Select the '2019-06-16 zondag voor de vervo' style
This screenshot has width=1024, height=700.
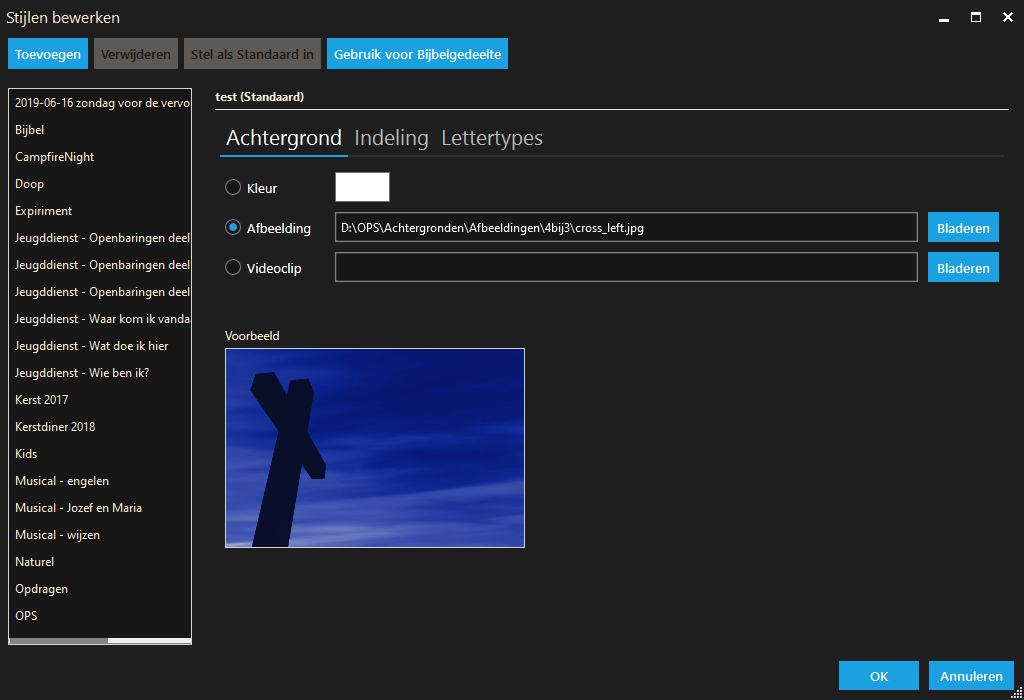[x=100, y=103]
